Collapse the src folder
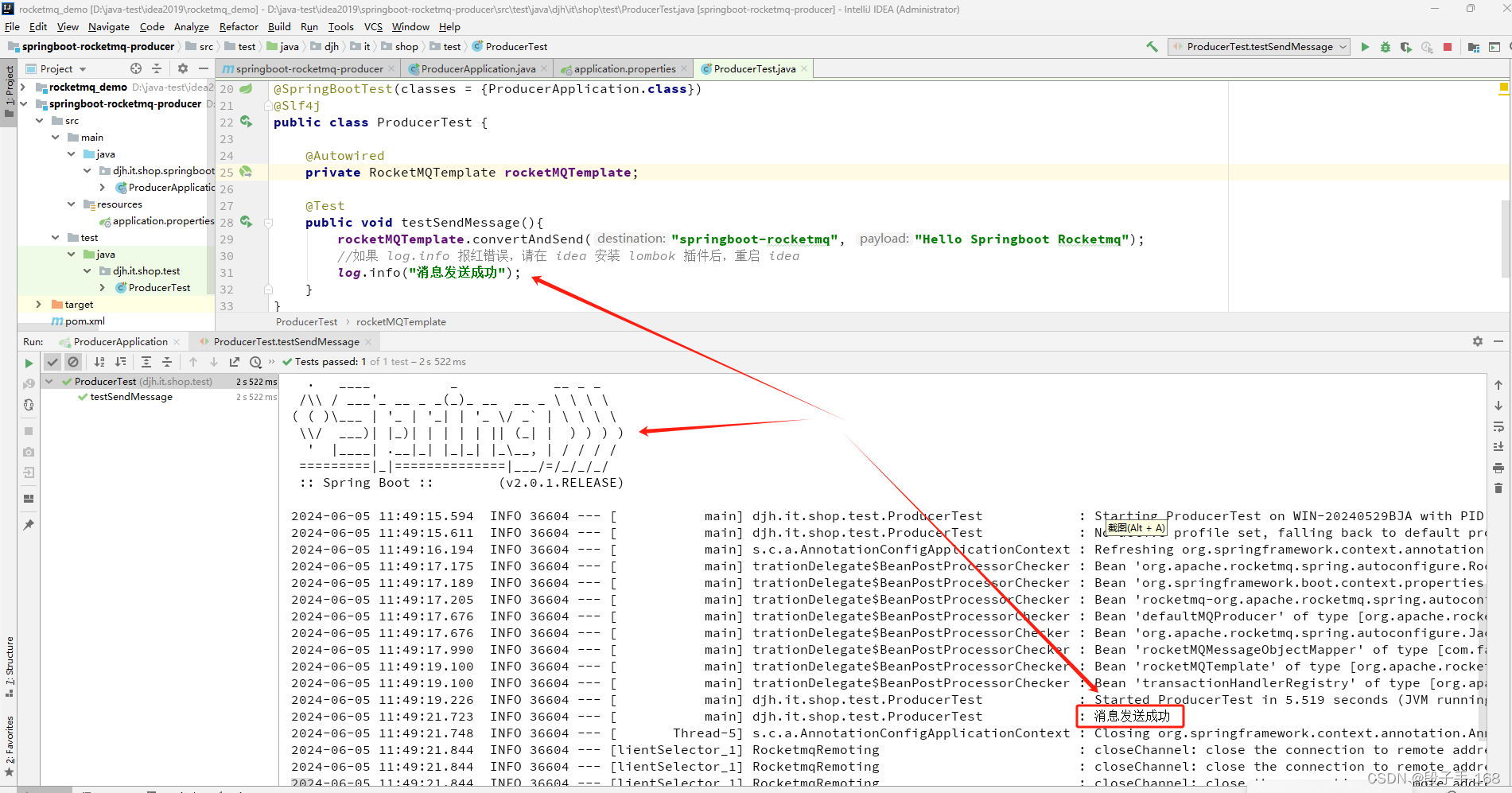Screen dimensions: 1512x793 pyautogui.click(x=39, y=120)
